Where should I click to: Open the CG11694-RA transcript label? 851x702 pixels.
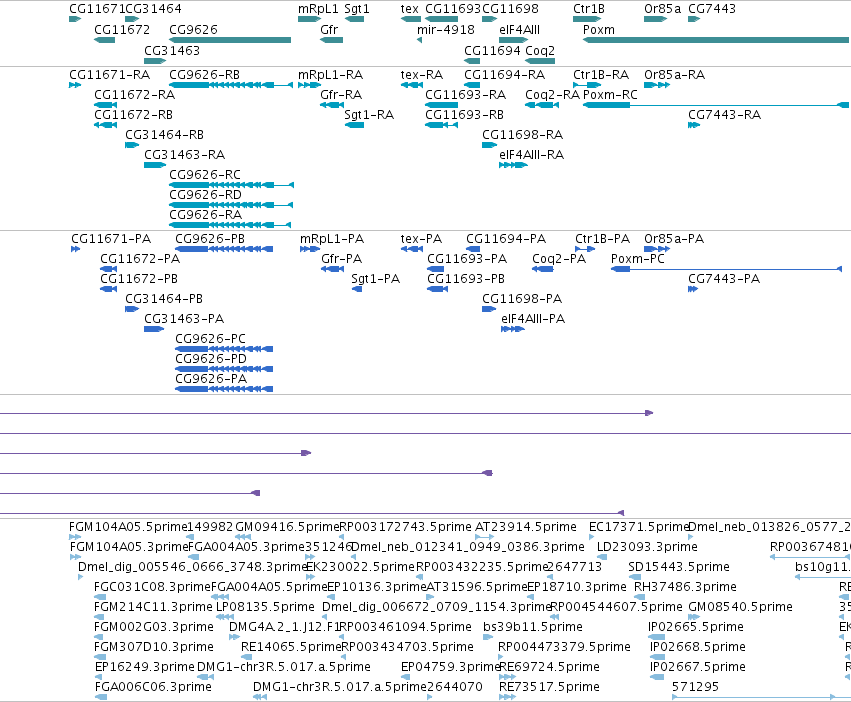point(505,74)
